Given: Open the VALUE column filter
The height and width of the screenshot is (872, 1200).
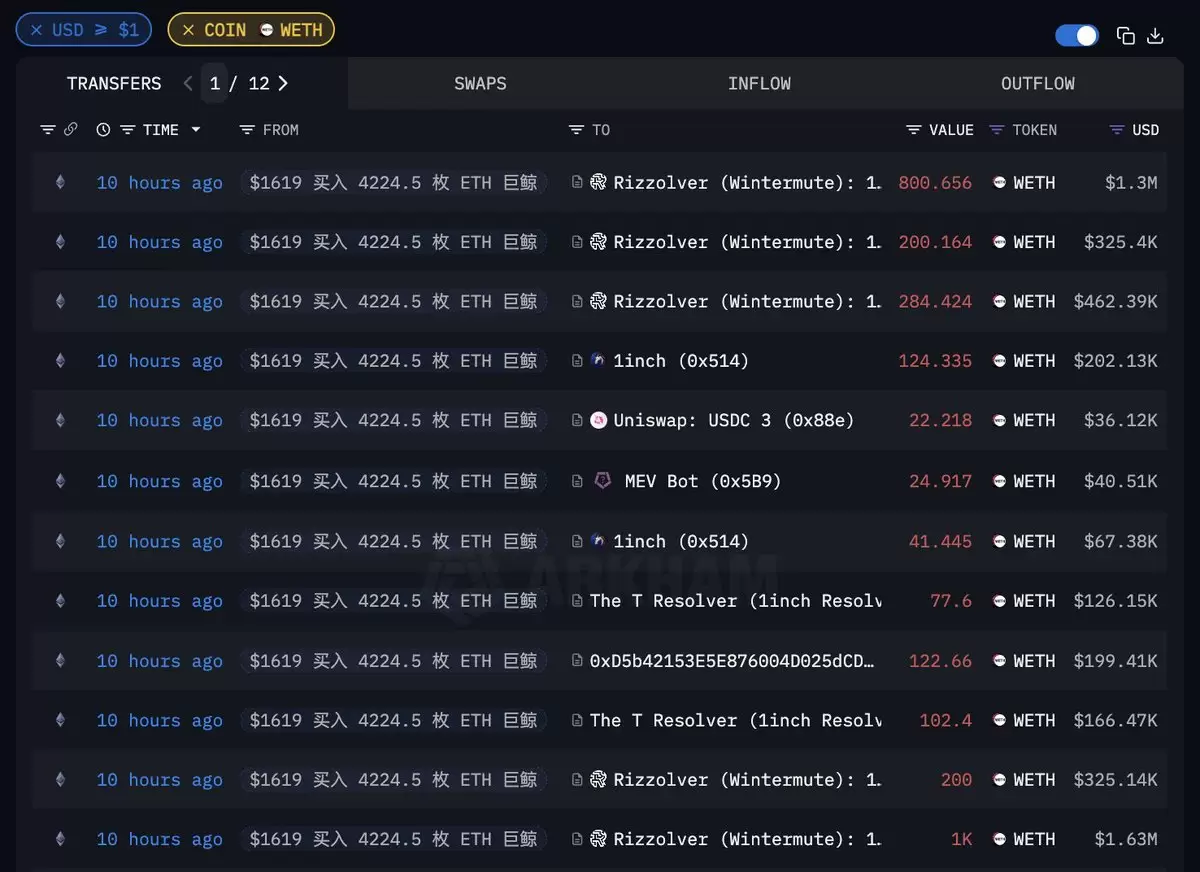Looking at the screenshot, I should [x=914, y=130].
